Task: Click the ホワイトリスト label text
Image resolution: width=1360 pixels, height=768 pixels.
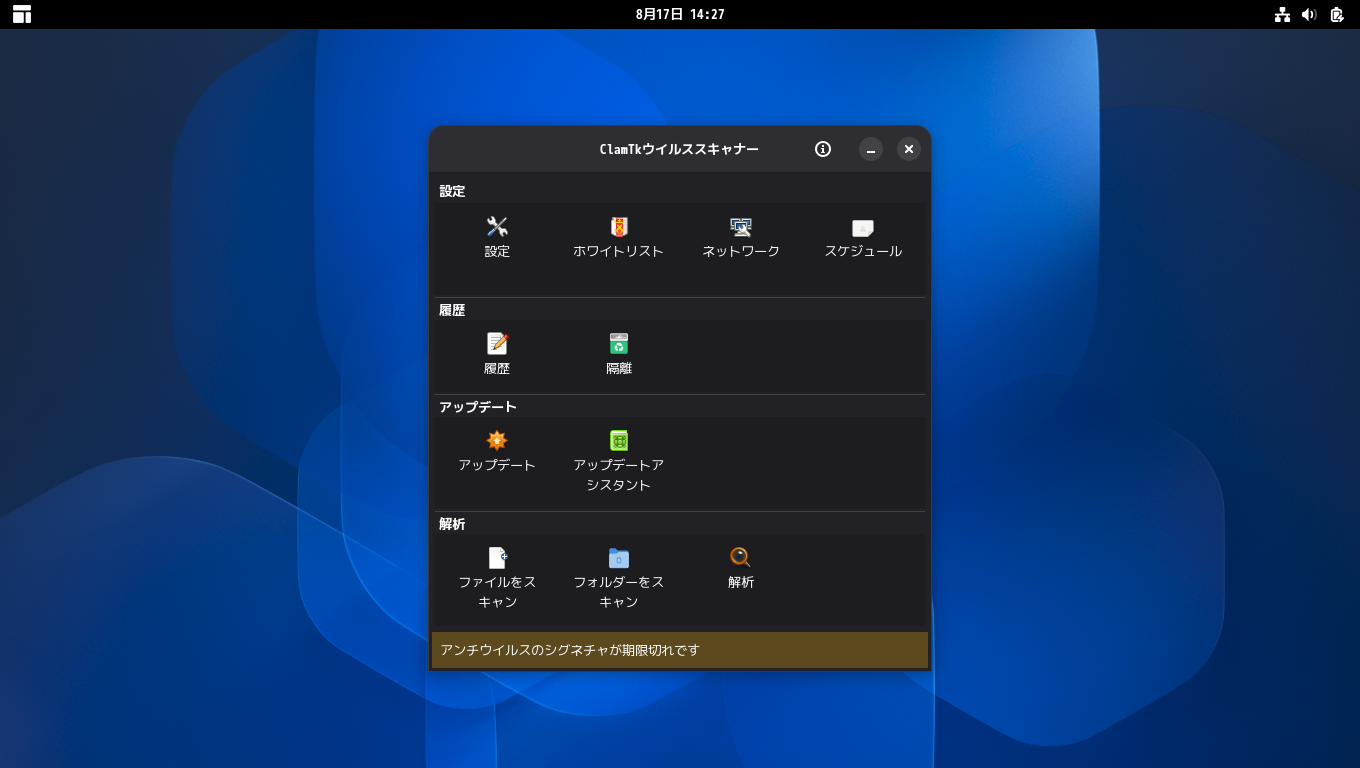Action: pyautogui.click(x=619, y=252)
